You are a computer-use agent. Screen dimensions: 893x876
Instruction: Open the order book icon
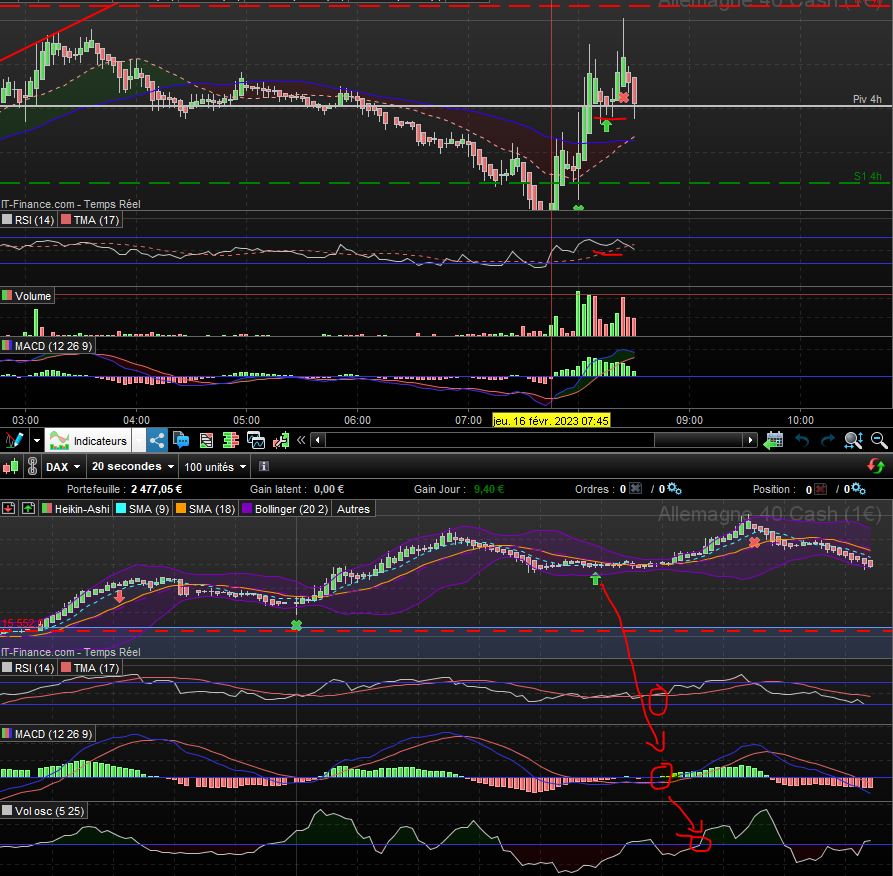tap(231, 440)
